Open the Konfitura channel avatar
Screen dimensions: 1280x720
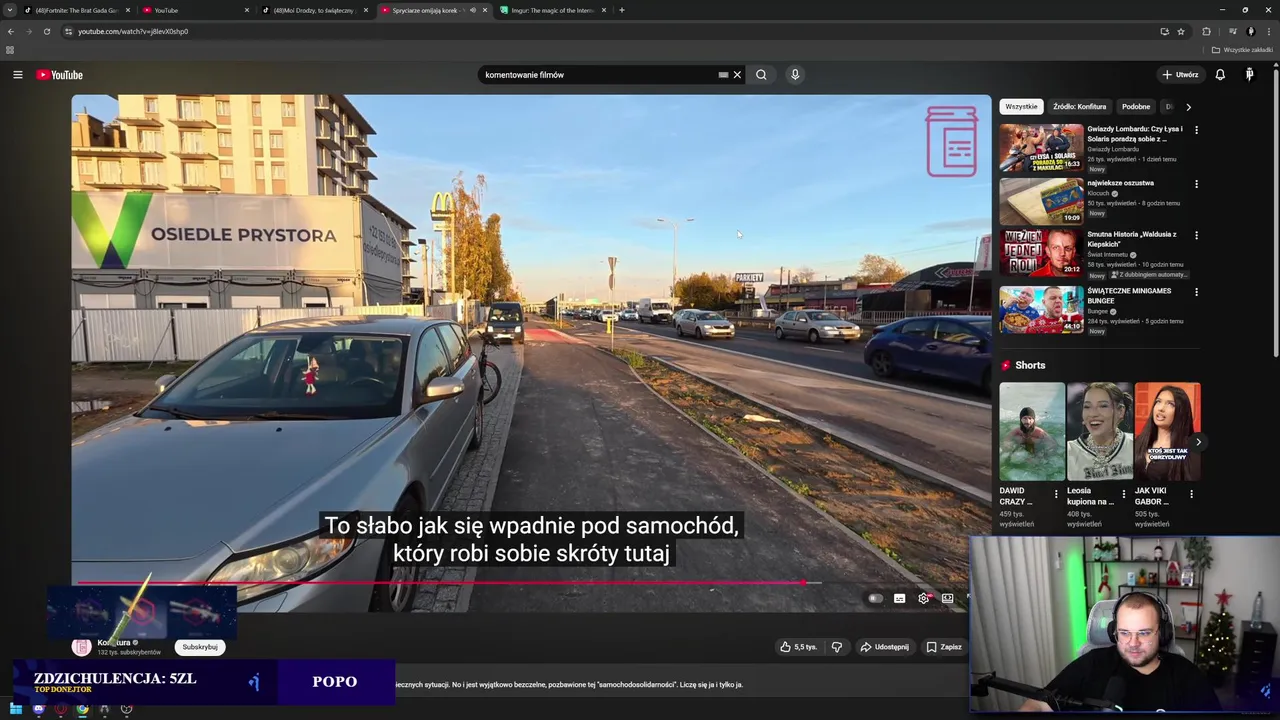coord(82,647)
